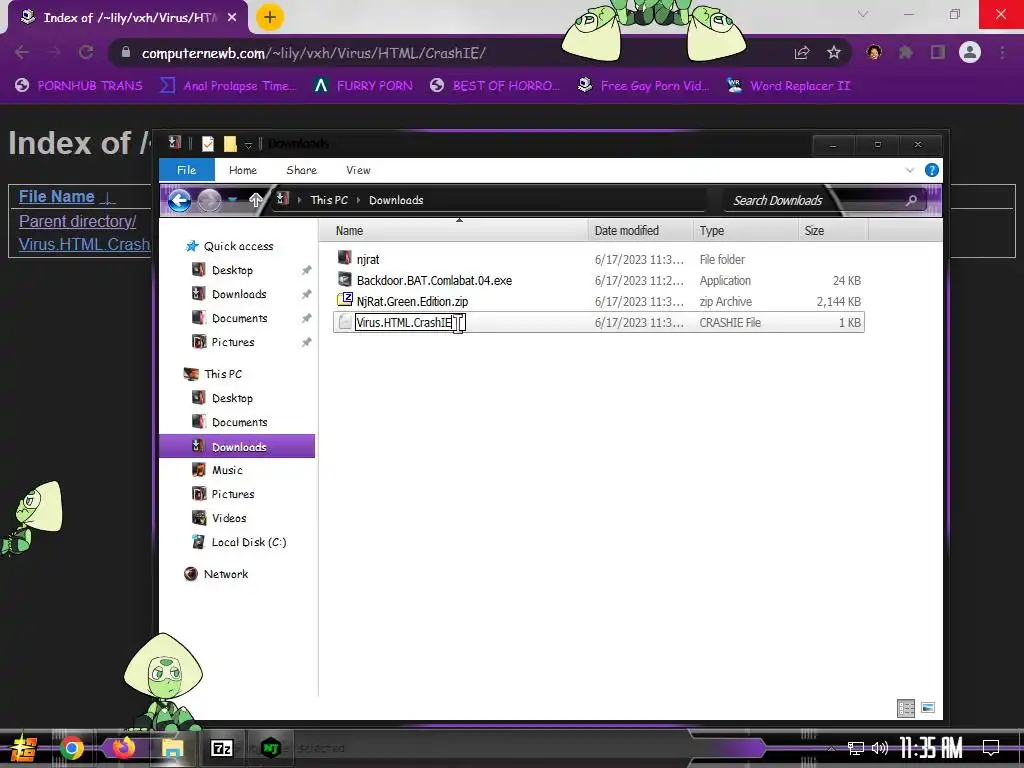Image resolution: width=1024 pixels, height=768 pixels.
Task: Sort files by Type column
Action: 744,231
